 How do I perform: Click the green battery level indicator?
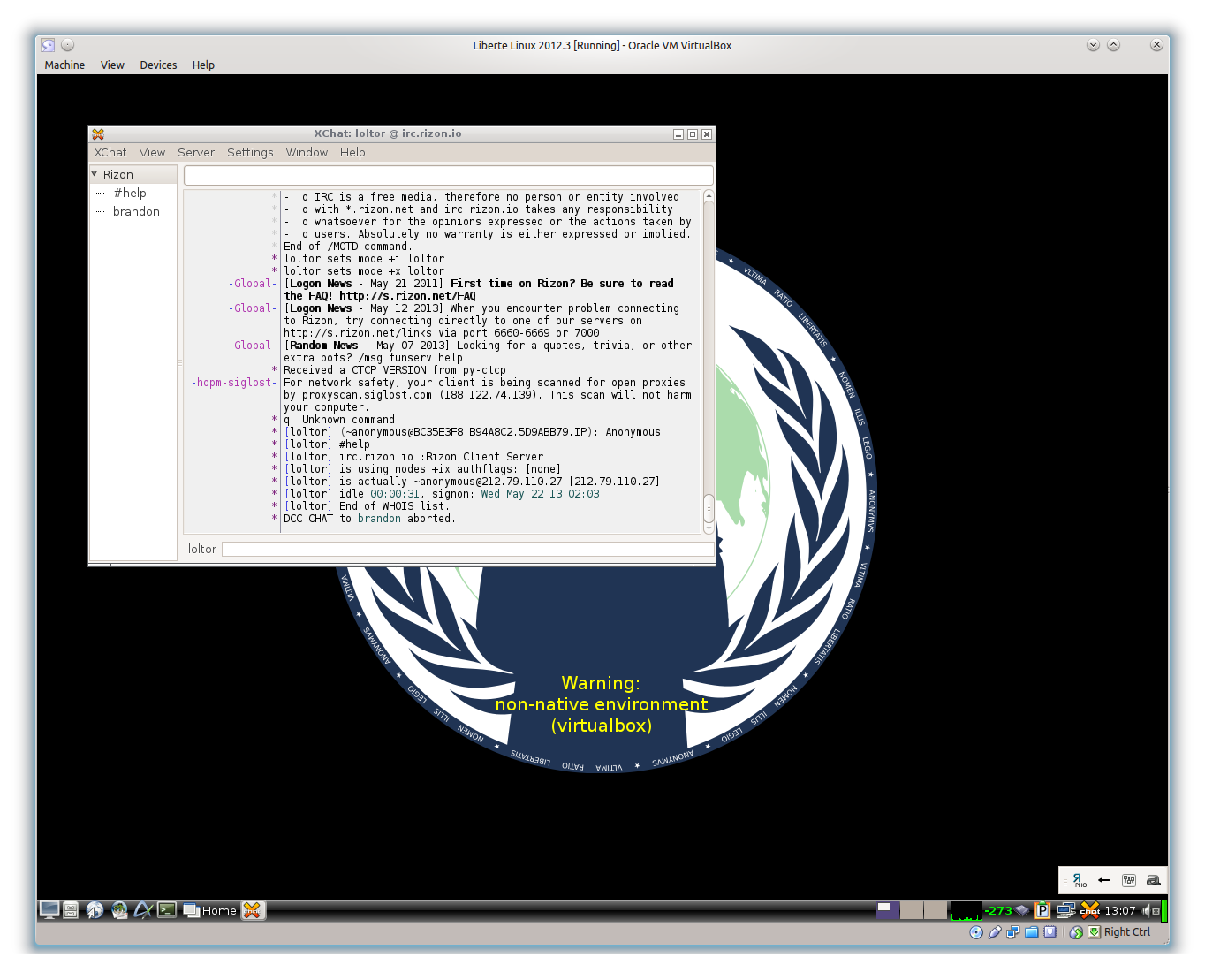coord(1164,910)
